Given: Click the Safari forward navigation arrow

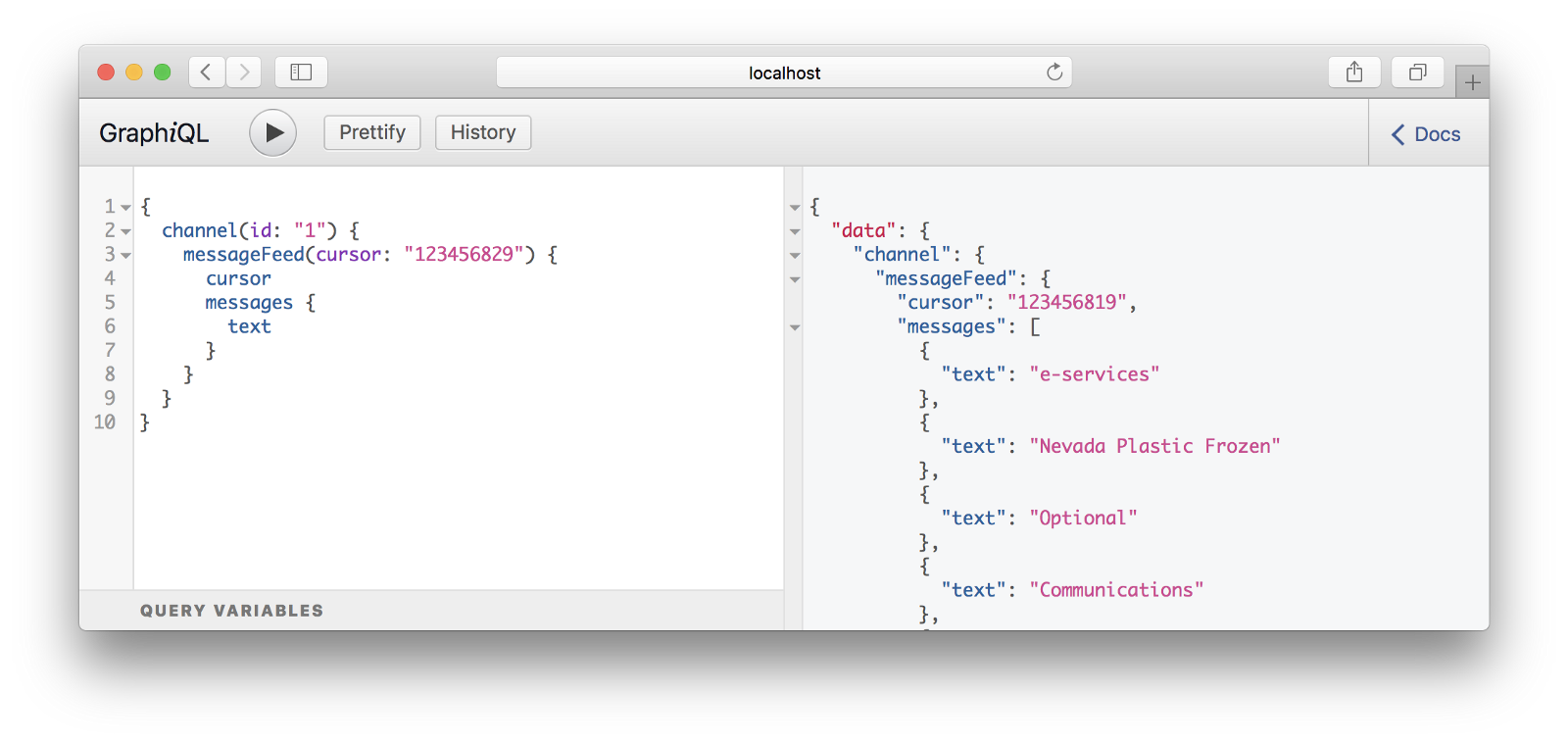Looking at the screenshot, I should click(x=244, y=72).
